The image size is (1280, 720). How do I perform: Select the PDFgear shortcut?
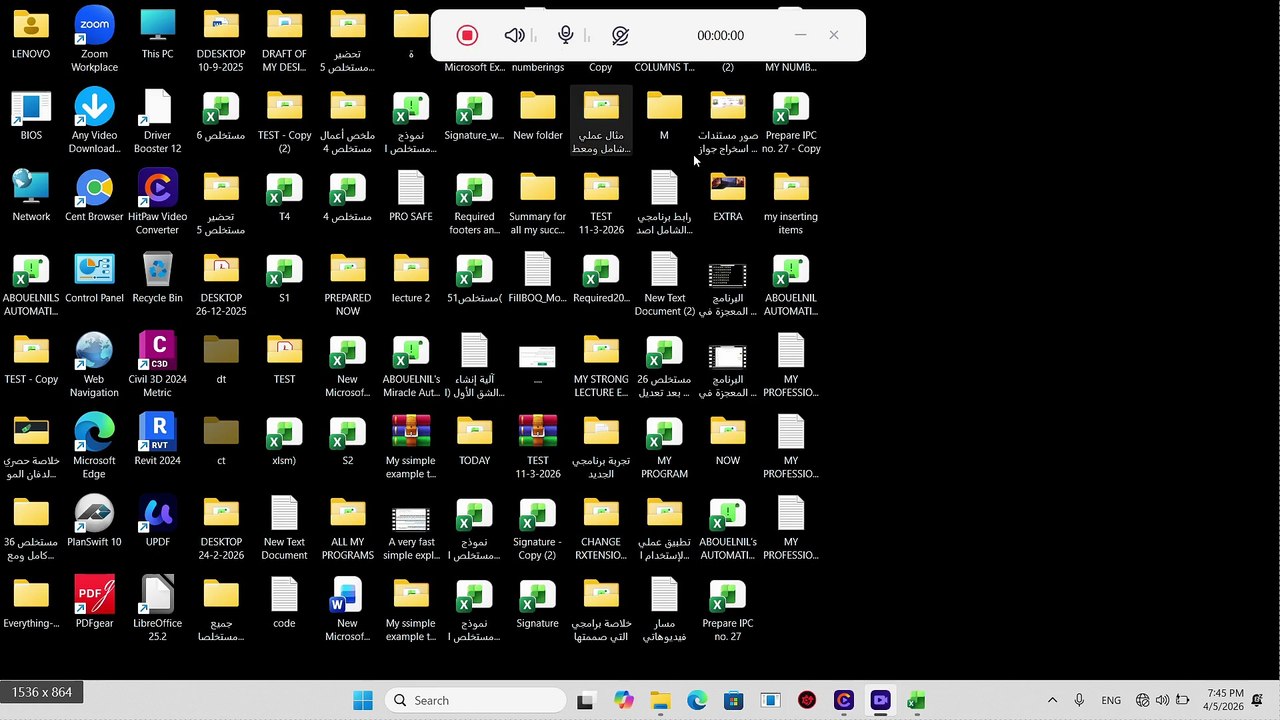pyautogui.click(x=94, y=603)
